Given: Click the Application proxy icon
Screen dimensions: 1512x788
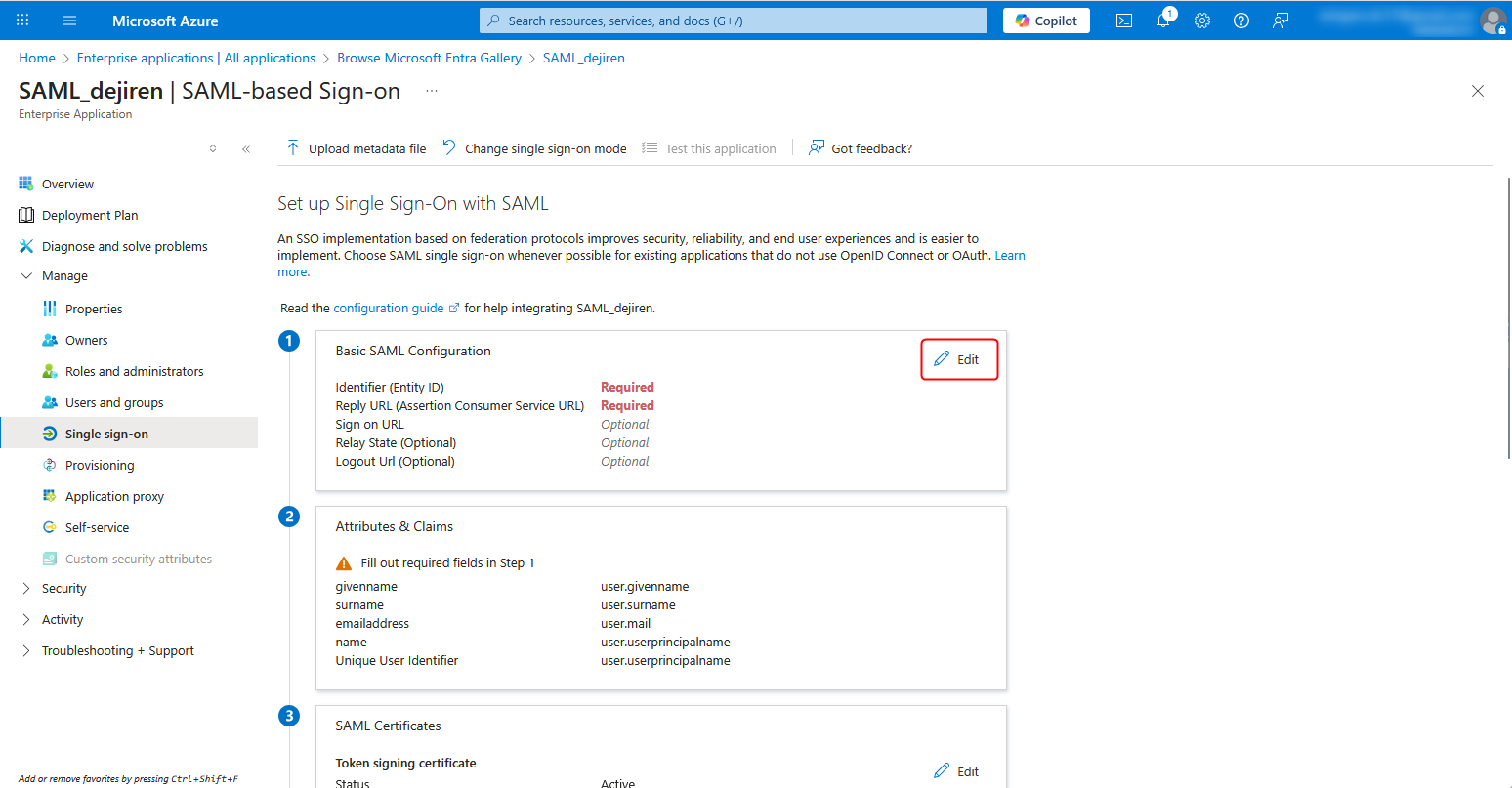Looking at the screenshot, I should (50, 496).
